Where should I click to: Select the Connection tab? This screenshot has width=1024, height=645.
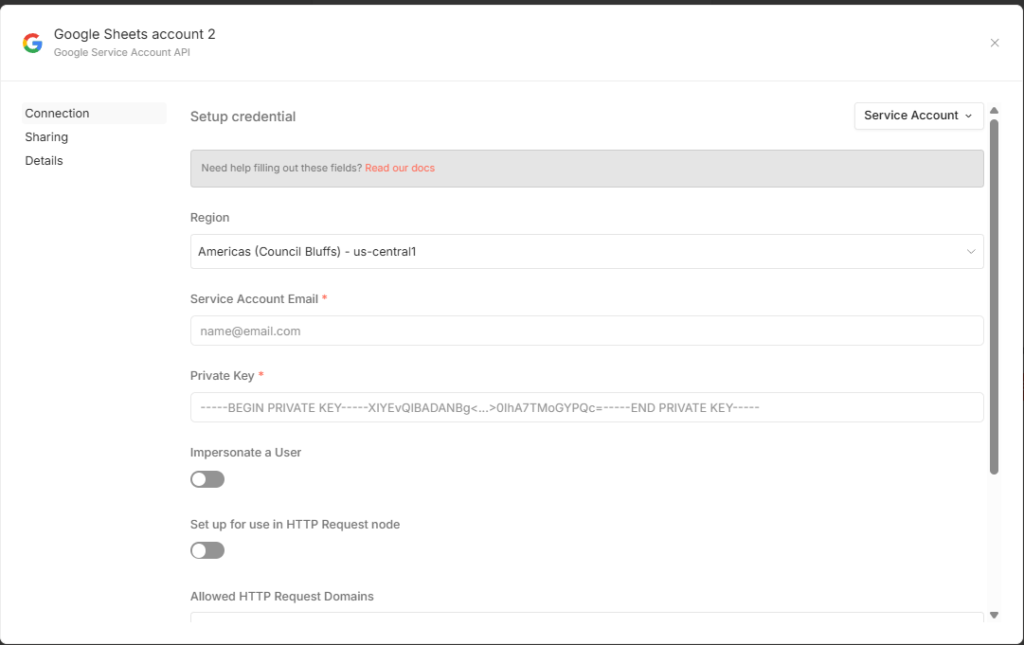pos(58,114)
